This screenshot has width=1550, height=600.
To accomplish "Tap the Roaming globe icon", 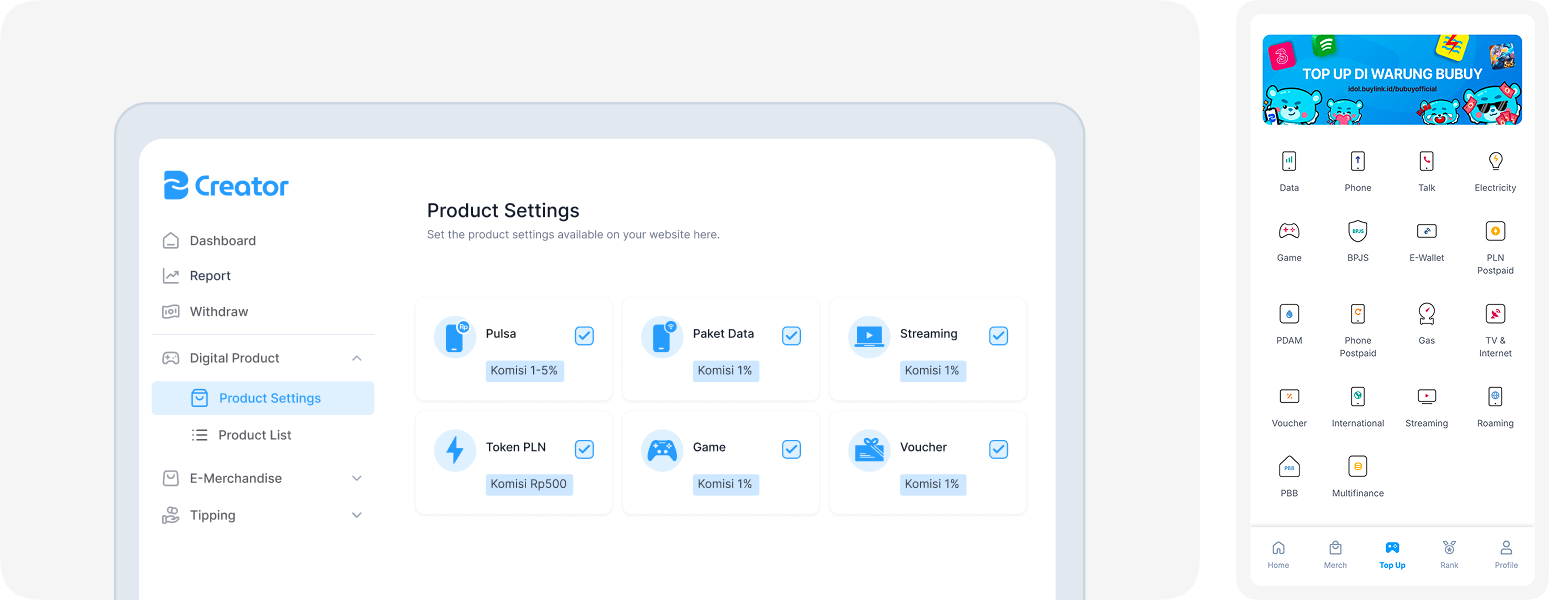I will 1495,397.
